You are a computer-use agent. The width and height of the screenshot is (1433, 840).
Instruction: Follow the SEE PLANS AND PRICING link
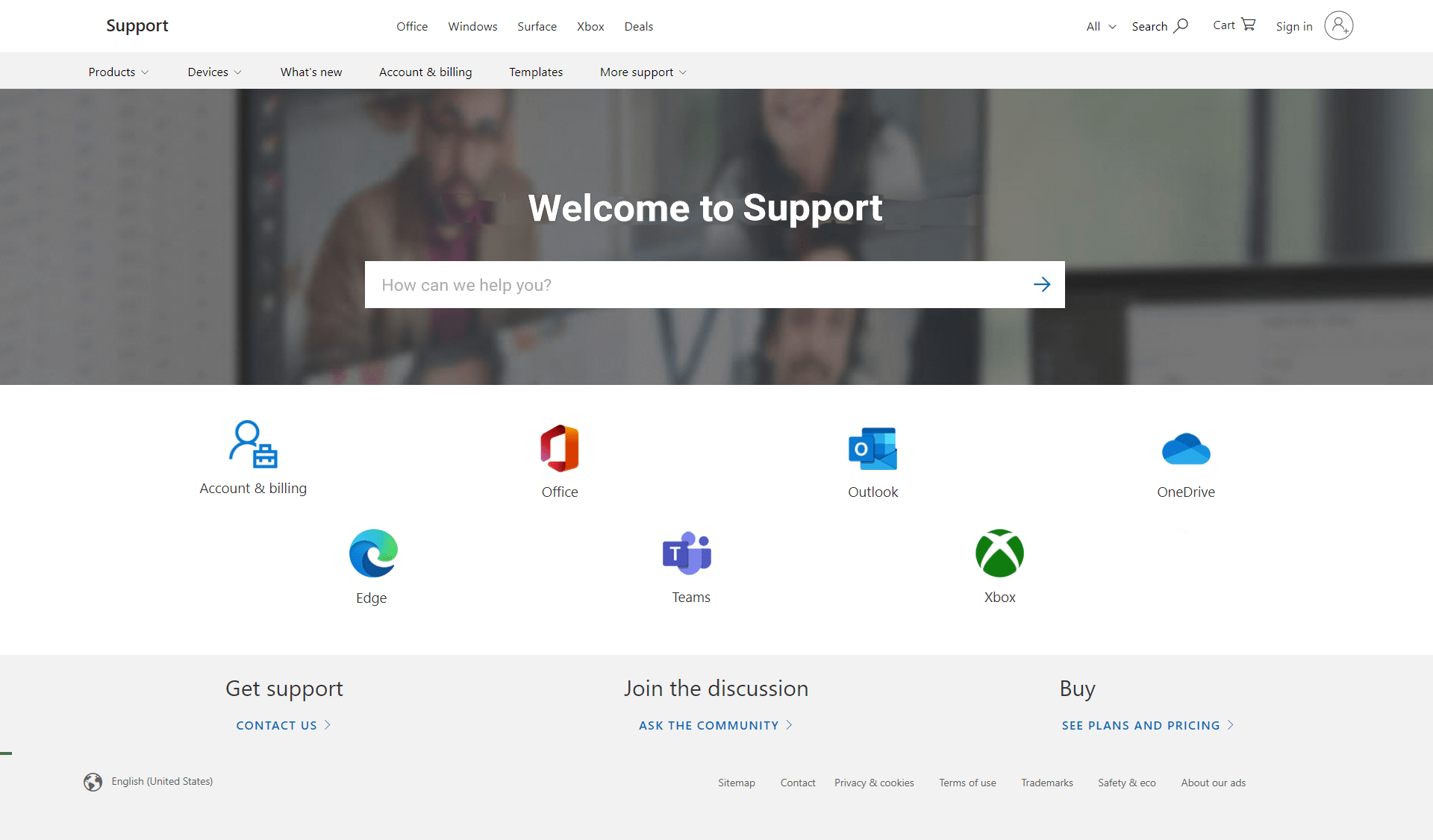(1147, 725)
